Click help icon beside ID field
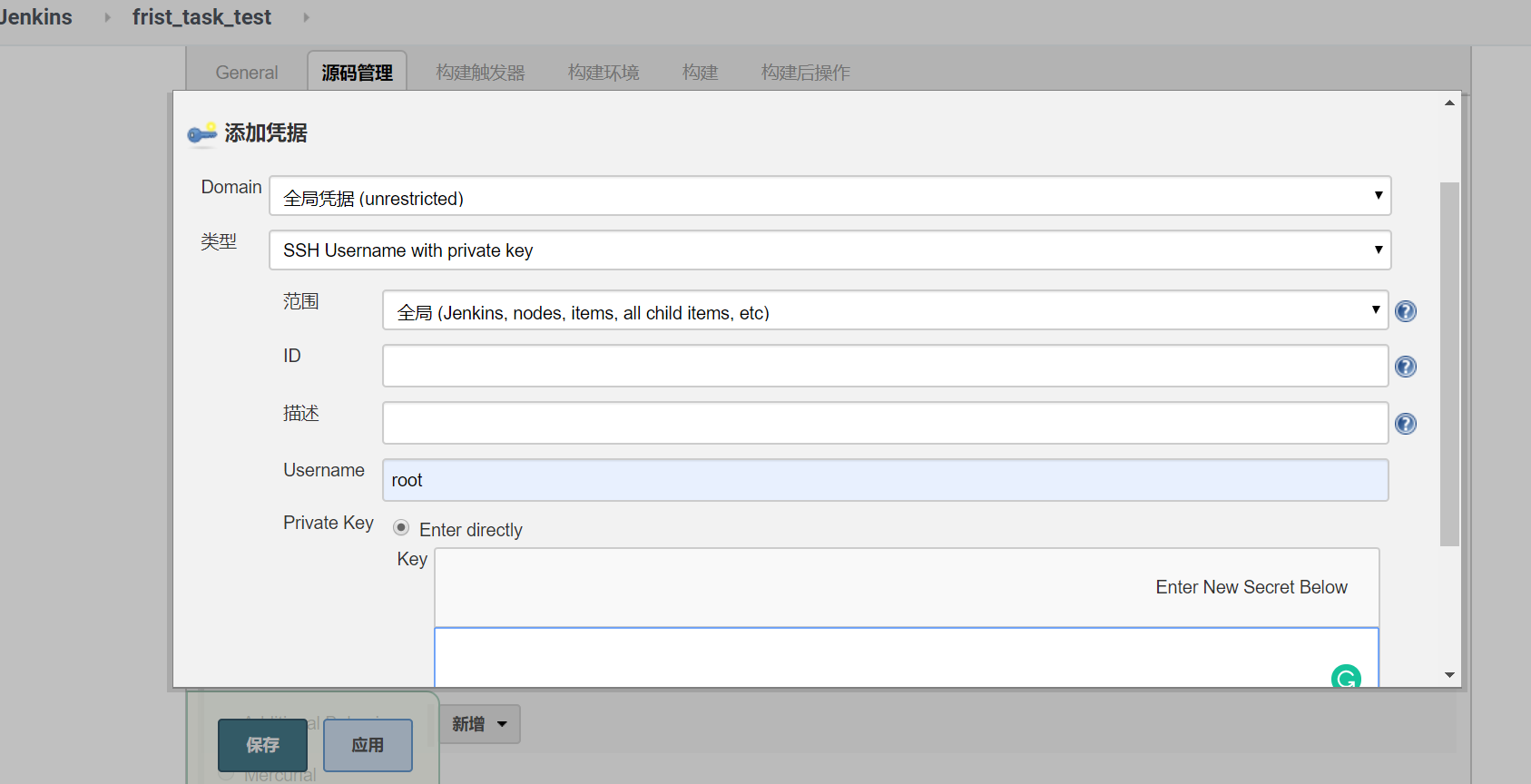 click(x=1405, y=367)
